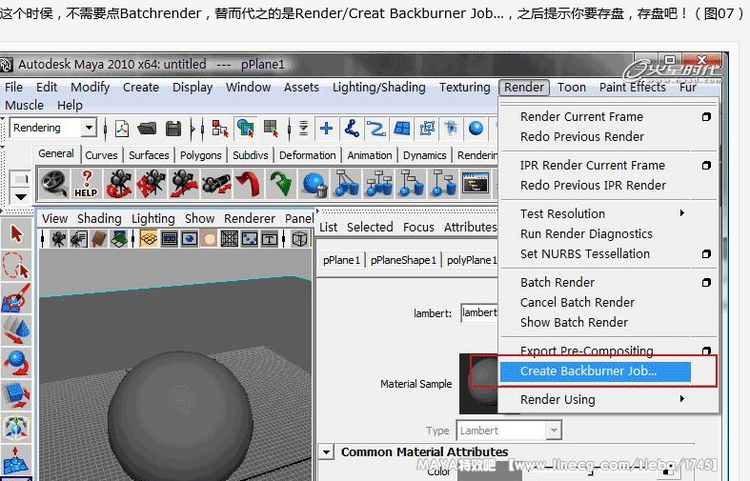Screen dimensions: 750x481
Task: Open Attribute Editor Selected menu
Action: [370, 227]
